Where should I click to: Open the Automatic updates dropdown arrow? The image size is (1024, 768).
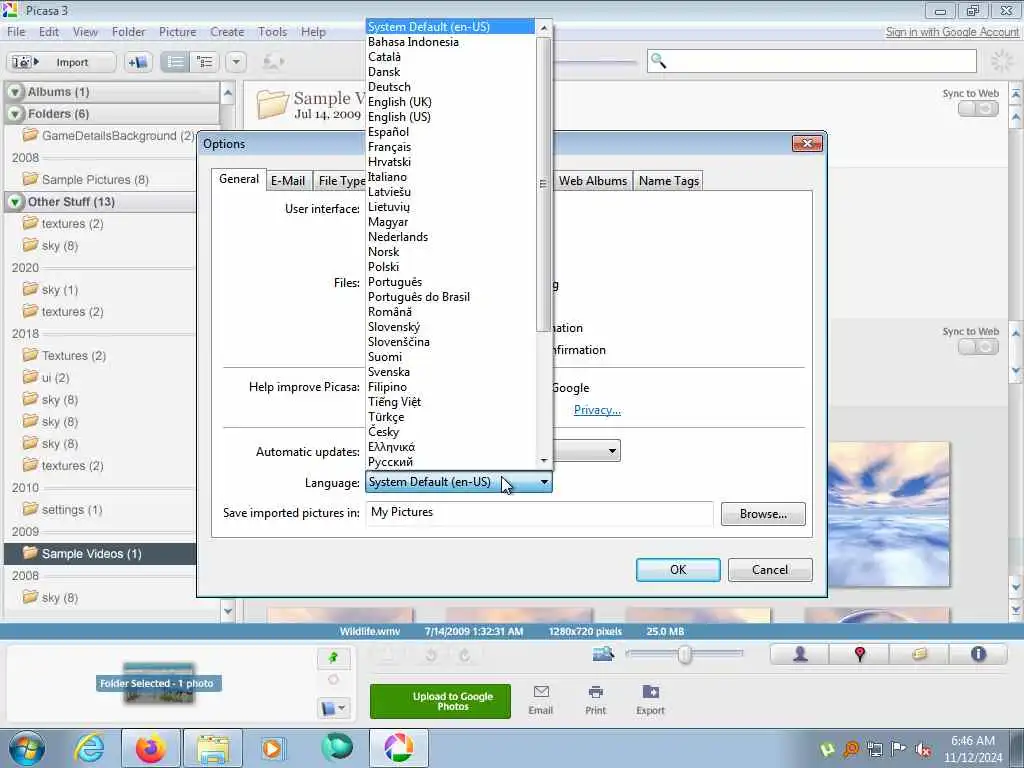click(612, 451)
